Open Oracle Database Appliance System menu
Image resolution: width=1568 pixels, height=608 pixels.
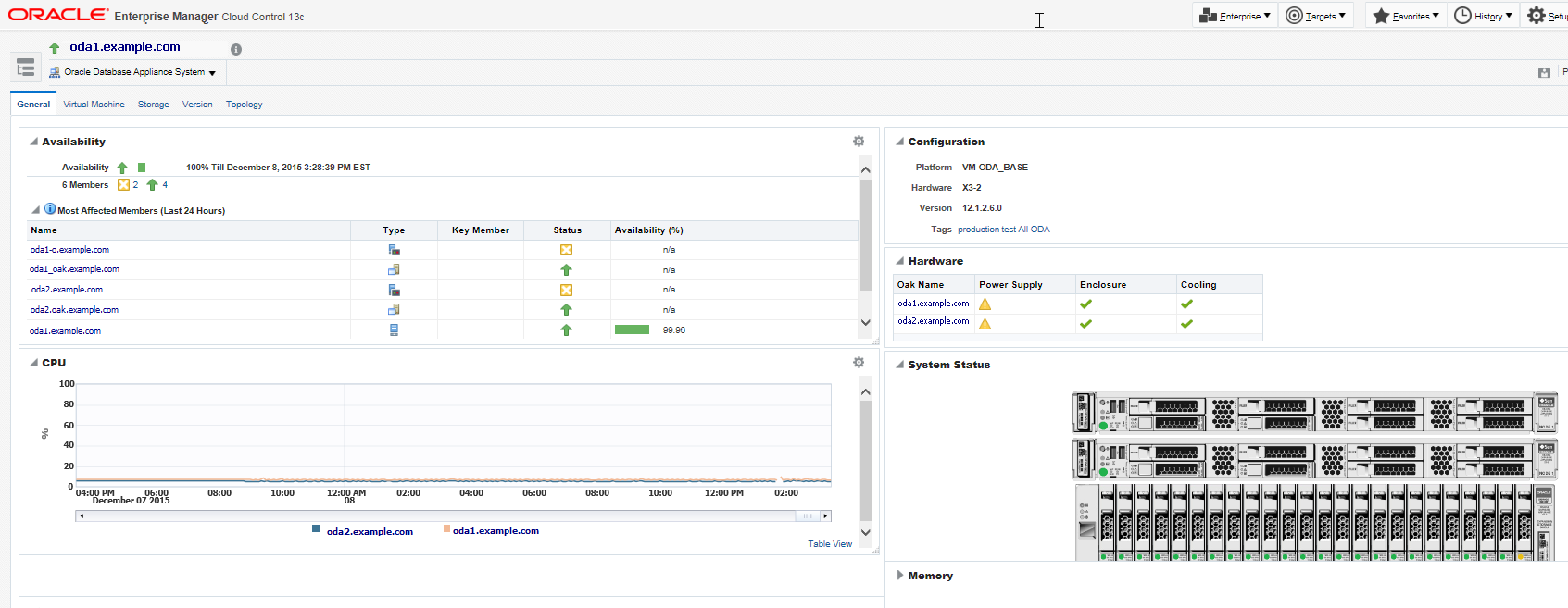point(132,72)
